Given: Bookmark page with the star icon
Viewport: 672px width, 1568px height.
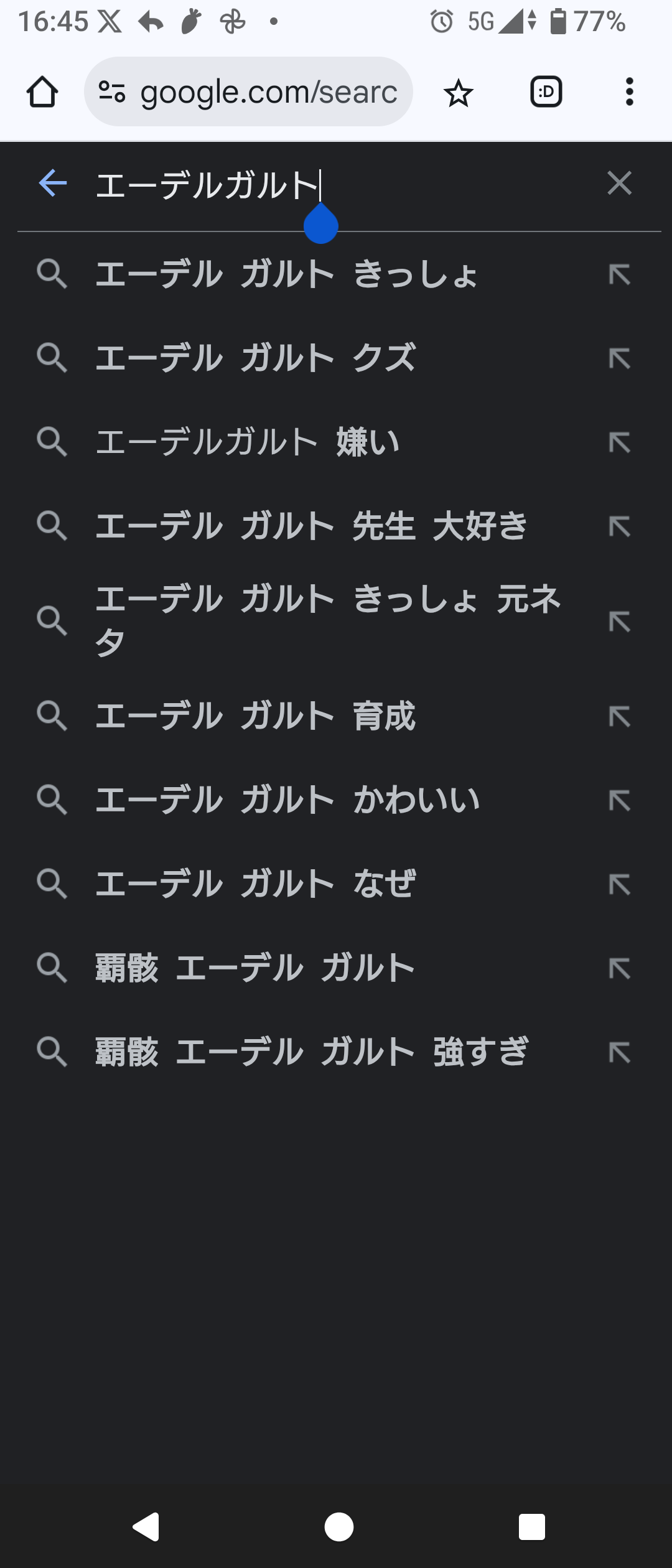Looking at the screenshot, I should [459, 93].
